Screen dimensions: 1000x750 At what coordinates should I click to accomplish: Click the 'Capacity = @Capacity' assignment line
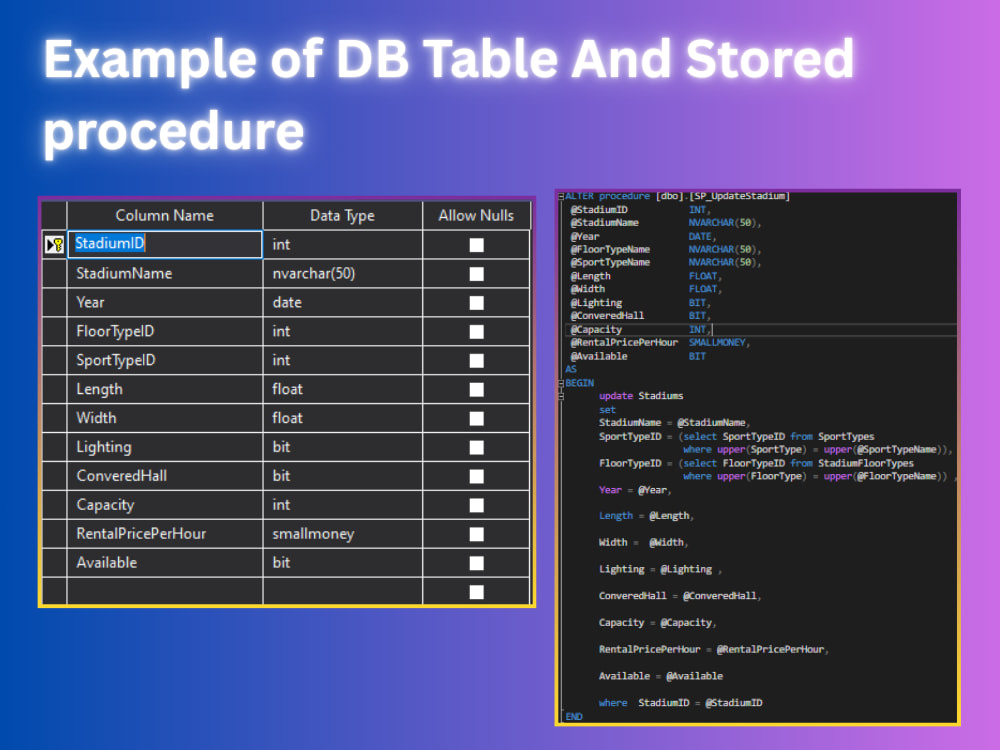click(656, 622)
